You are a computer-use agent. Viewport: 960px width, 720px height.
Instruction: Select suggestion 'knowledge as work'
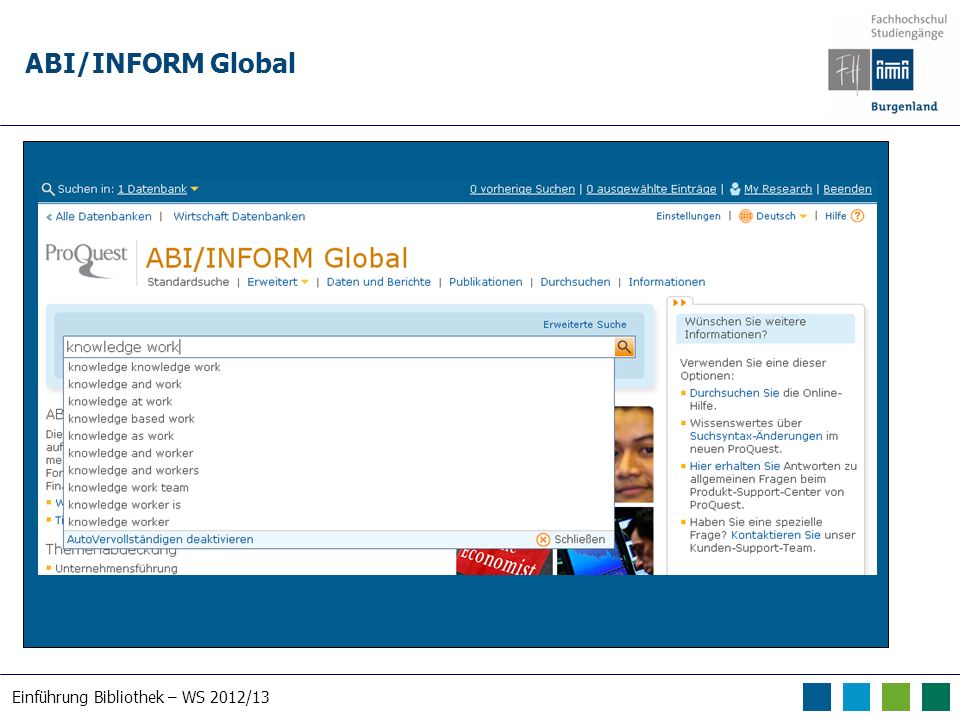[x=339, y=435]
